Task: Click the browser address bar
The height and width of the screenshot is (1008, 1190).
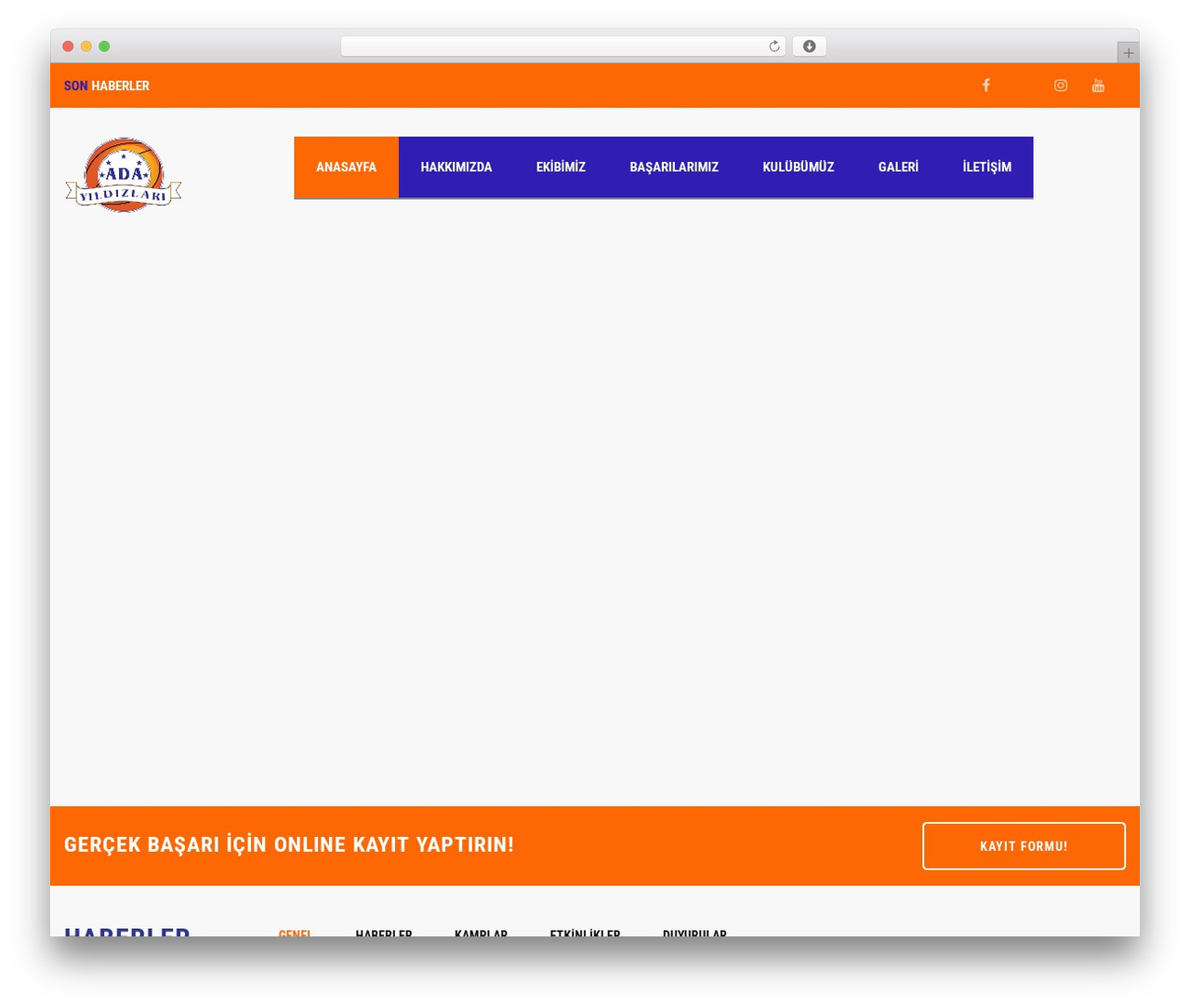Action: (563, 46)
